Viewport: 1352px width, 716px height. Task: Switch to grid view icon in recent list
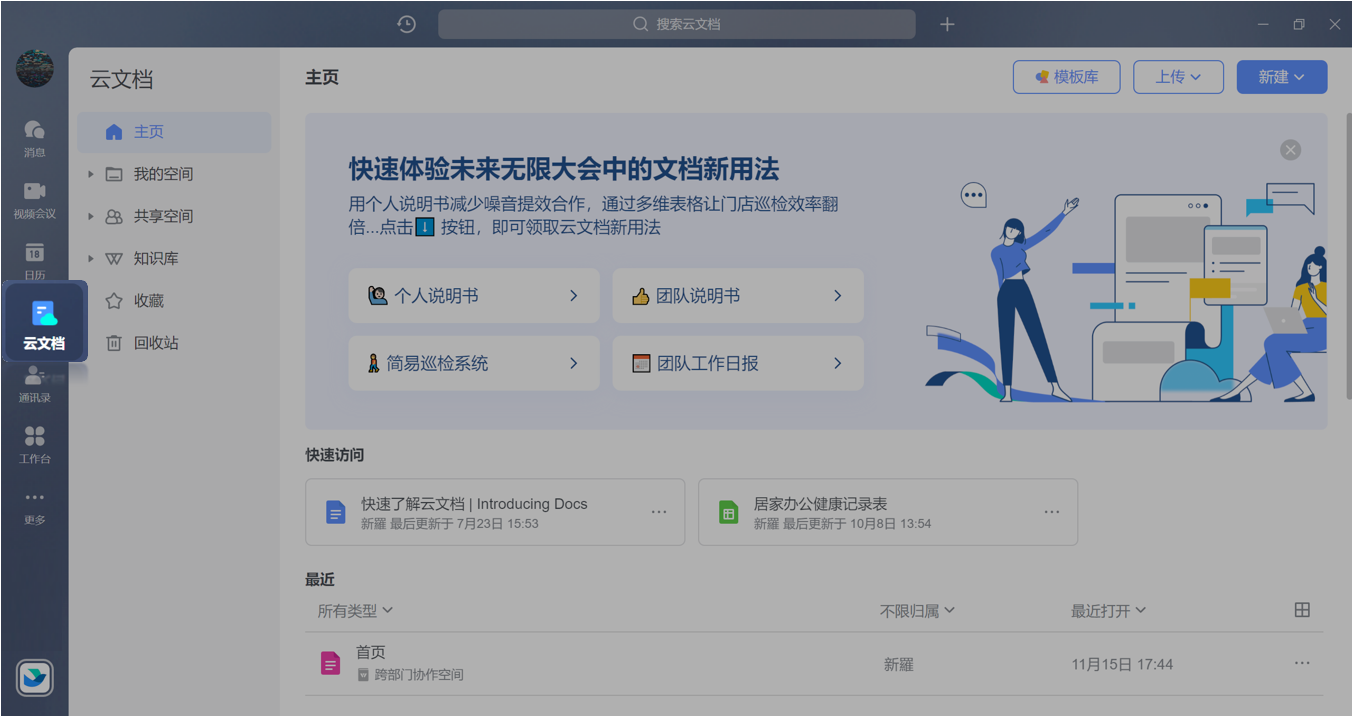tap(1302, 610)
